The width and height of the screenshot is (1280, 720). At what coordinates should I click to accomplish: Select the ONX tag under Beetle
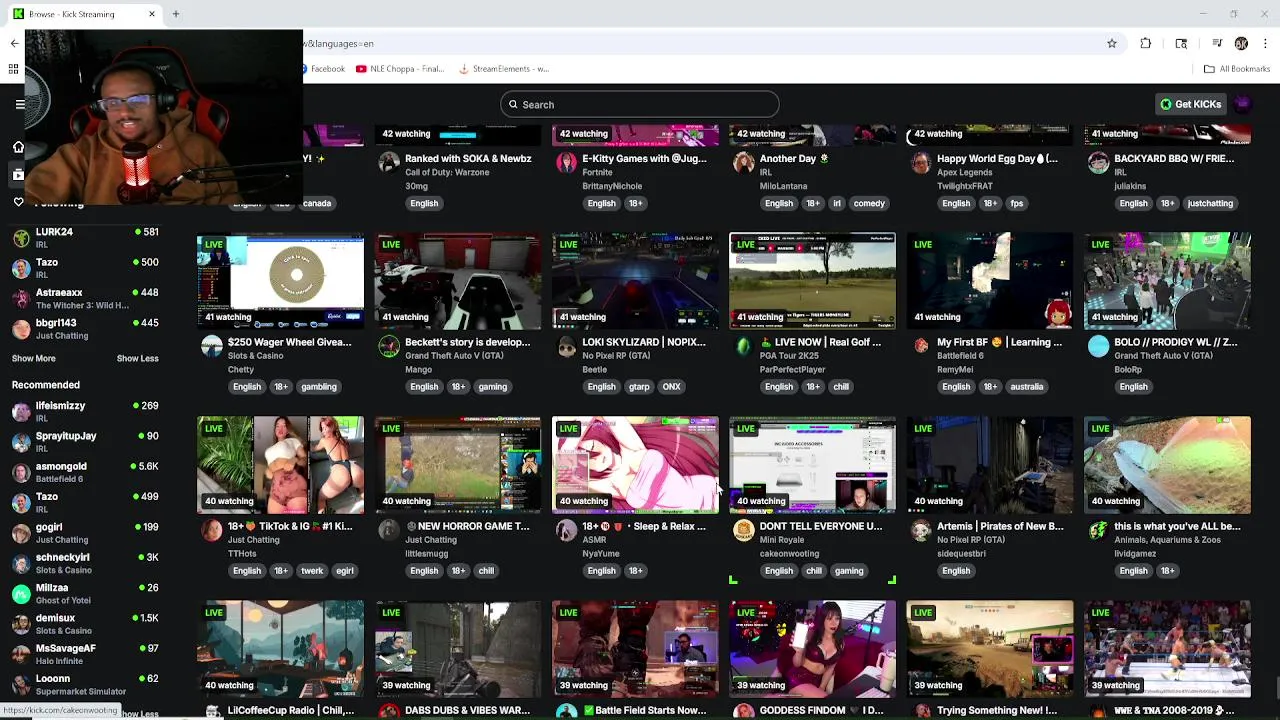point(671,386)
